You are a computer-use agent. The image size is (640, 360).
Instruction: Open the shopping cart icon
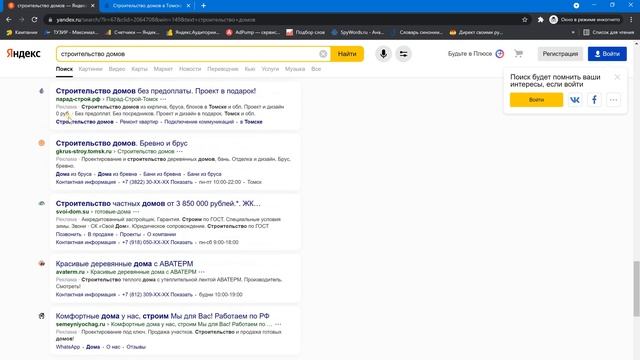(518, 53)
